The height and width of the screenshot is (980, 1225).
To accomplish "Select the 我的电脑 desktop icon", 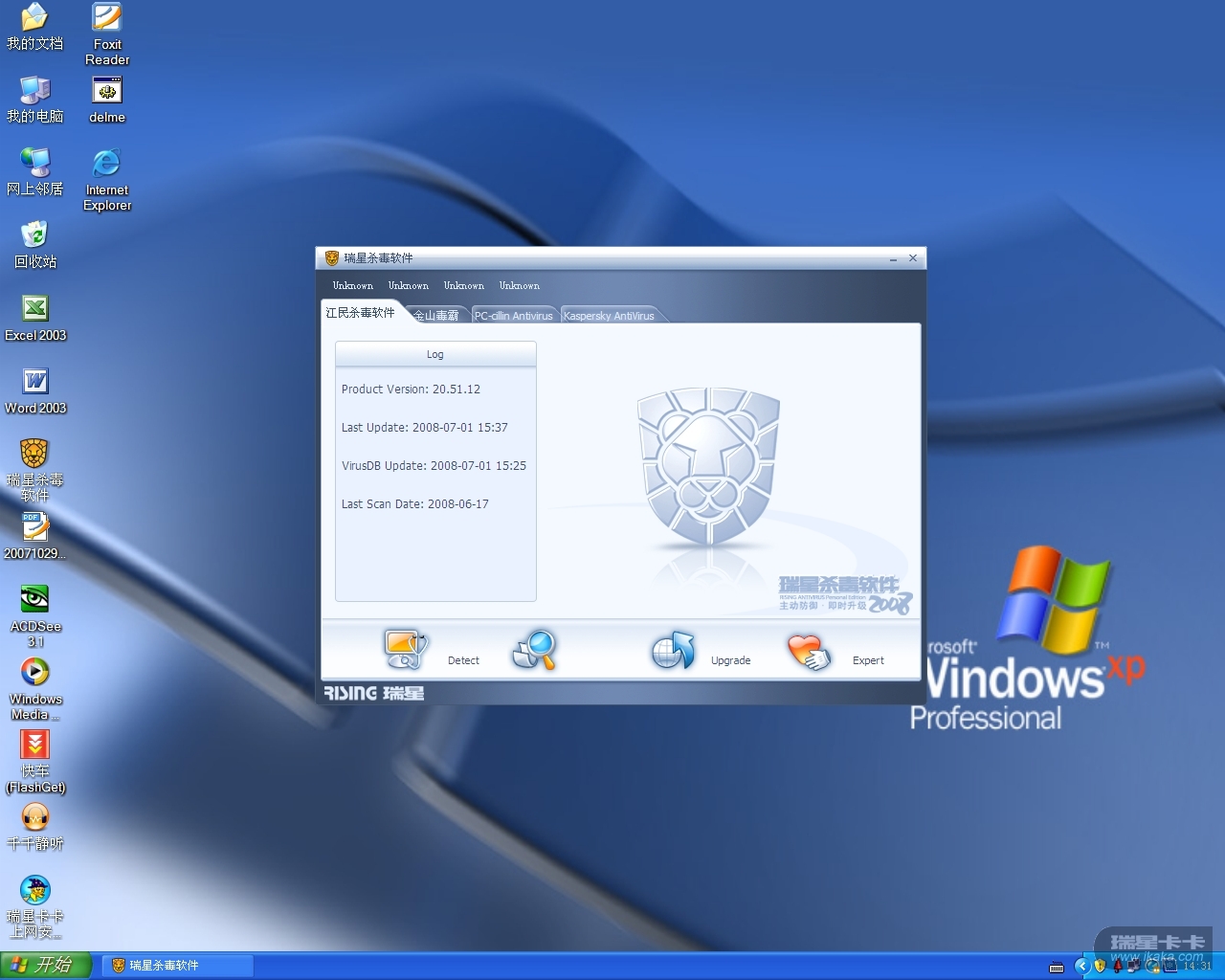I will coord(35,100).
